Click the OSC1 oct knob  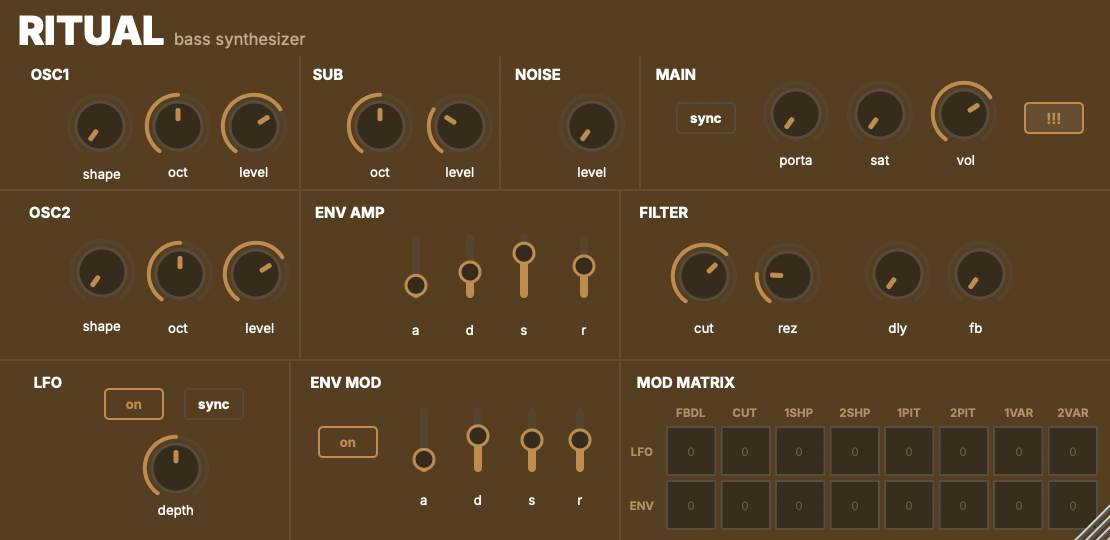(x=178, y=126)
